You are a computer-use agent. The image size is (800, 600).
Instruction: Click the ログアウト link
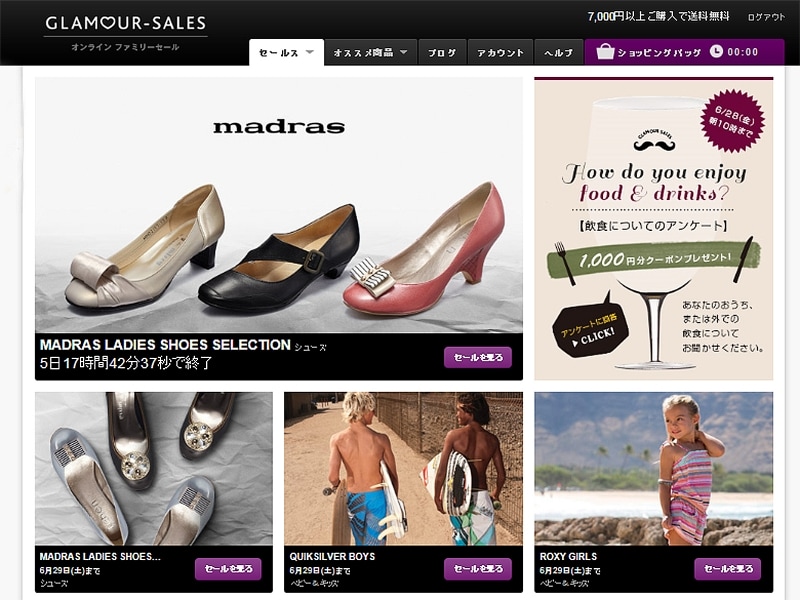pos(766,17)
